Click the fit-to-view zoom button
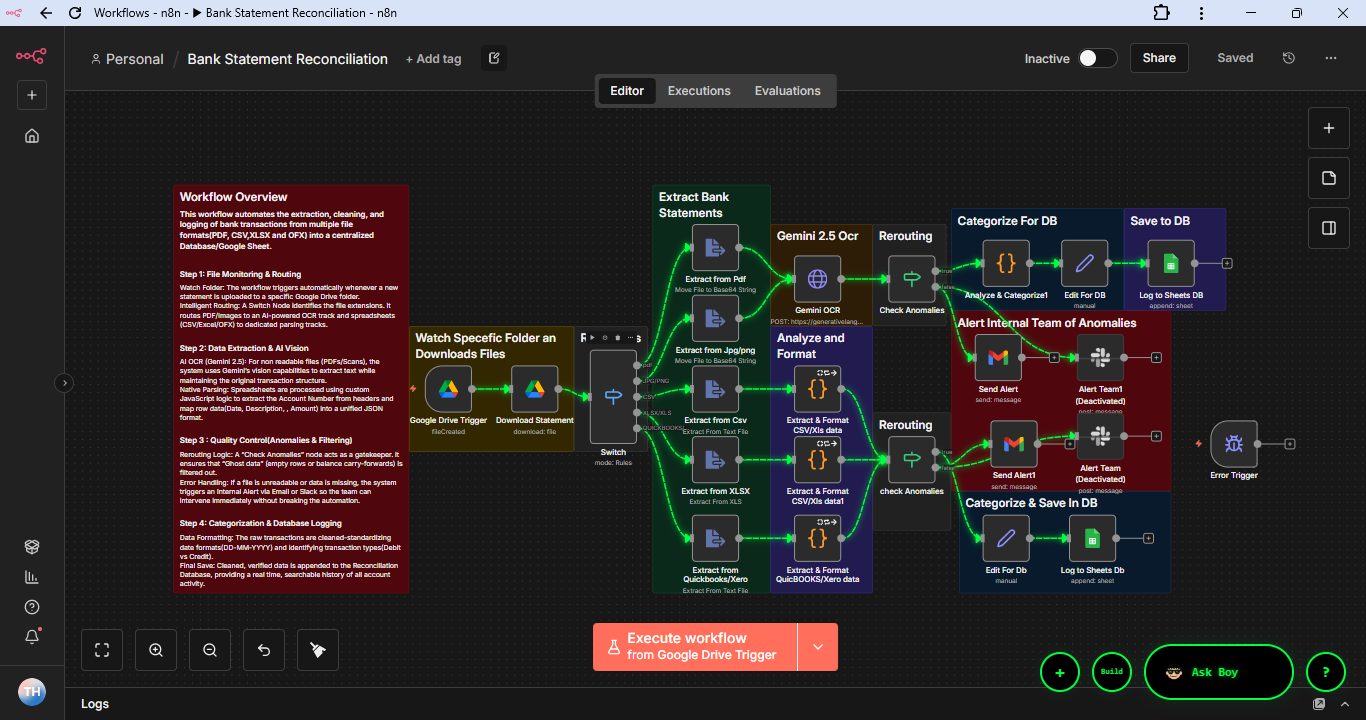Image resolution: width=1366 pixels, height=720 pixels. 102,650
